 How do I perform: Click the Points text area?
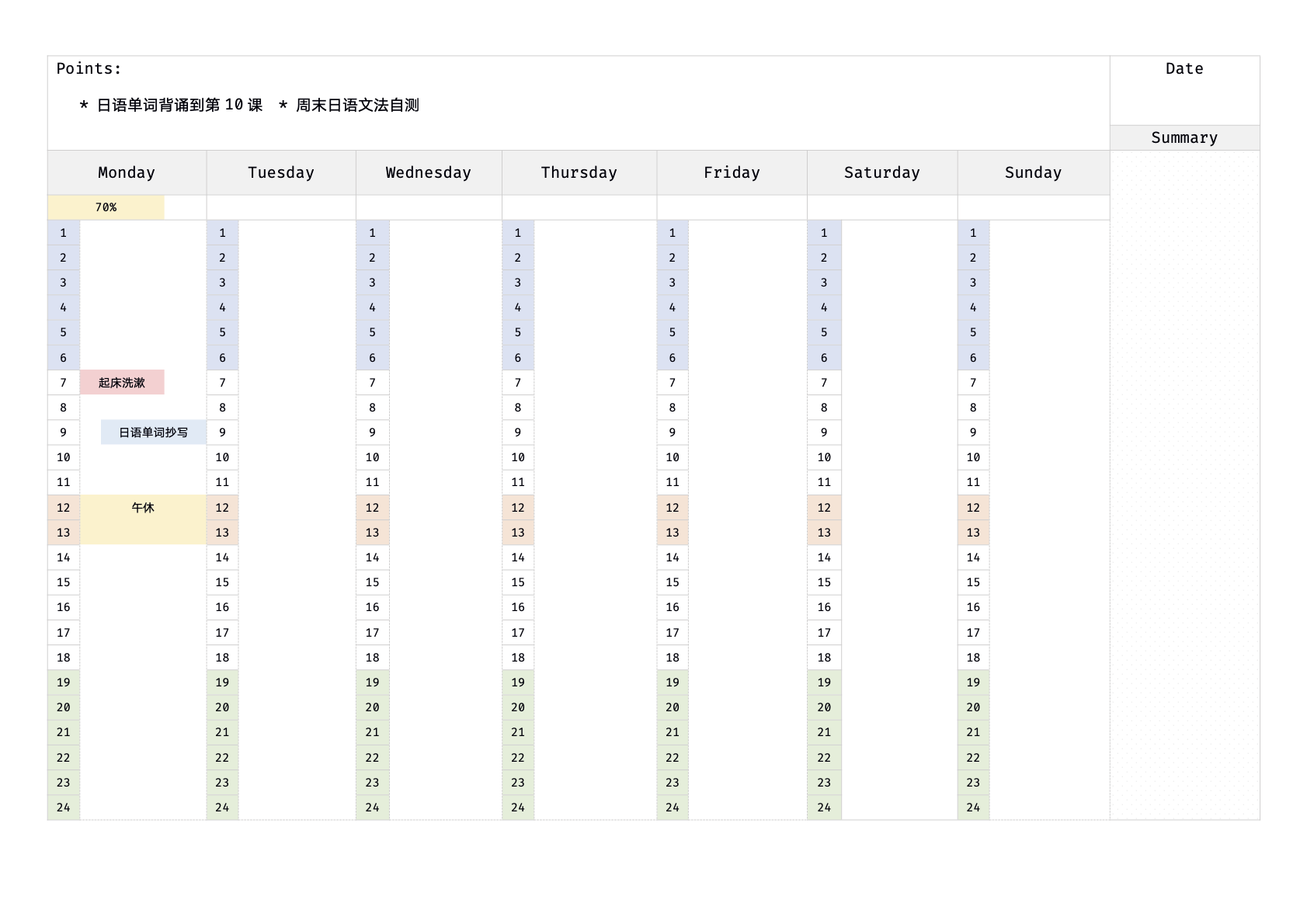click(x=89, y=69)
